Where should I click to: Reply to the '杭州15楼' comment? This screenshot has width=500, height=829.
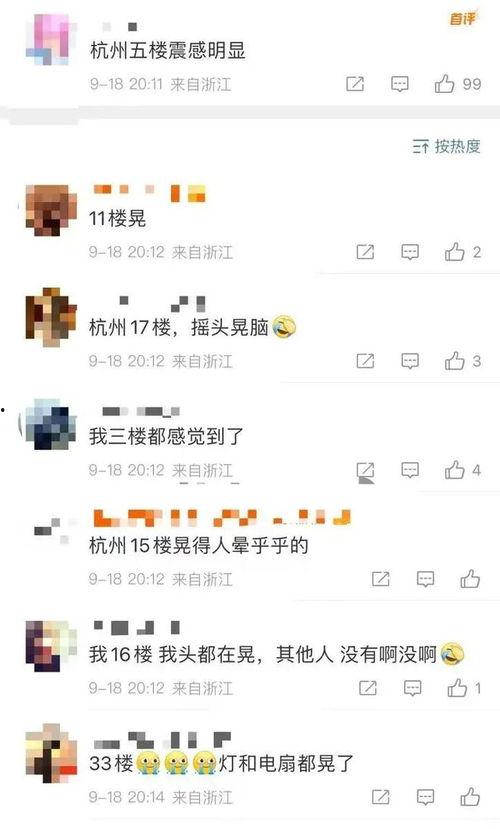pyautogui.click(x=425, y=579)
